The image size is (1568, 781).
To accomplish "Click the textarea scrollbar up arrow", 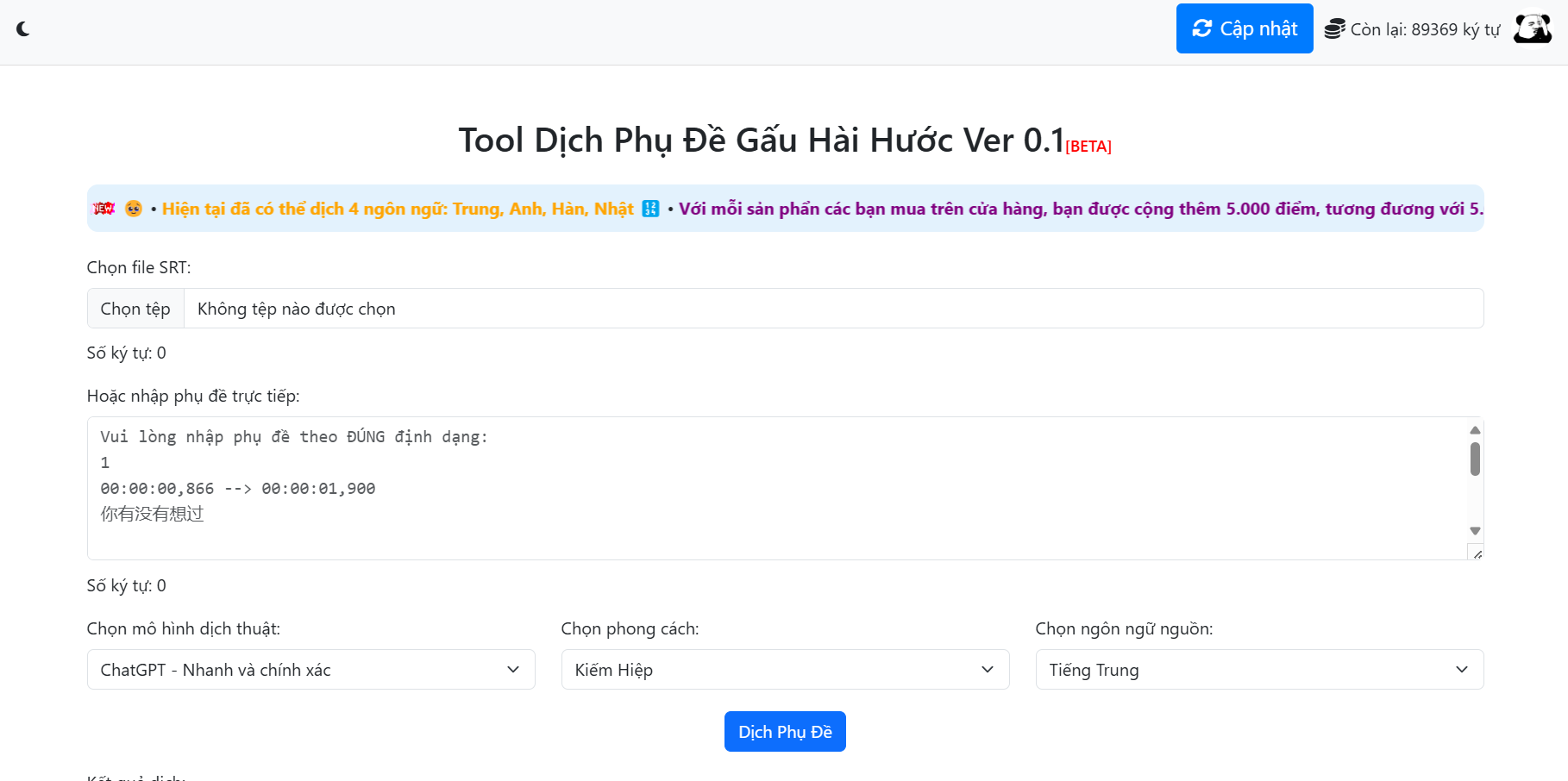I will [1475, 429].
